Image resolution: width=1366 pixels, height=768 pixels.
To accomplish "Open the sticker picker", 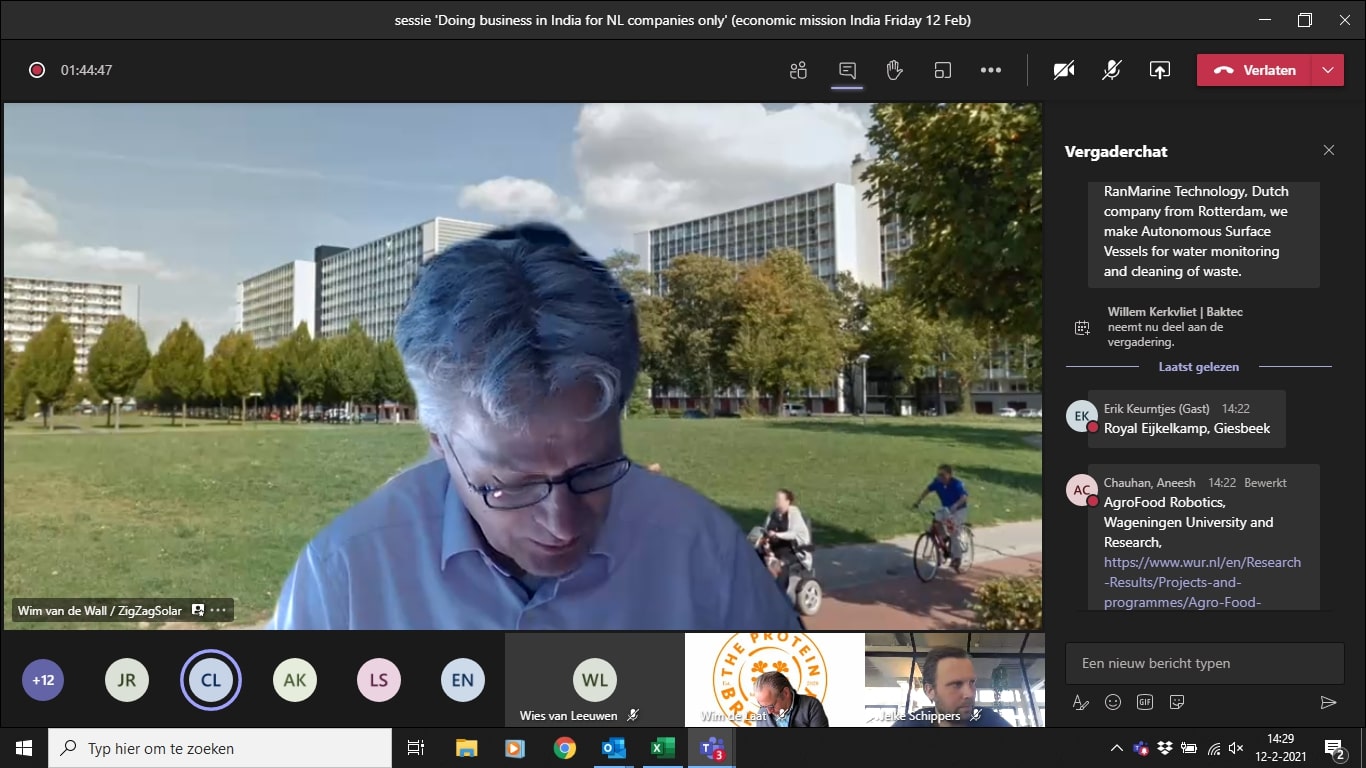I will point(1177,702).
